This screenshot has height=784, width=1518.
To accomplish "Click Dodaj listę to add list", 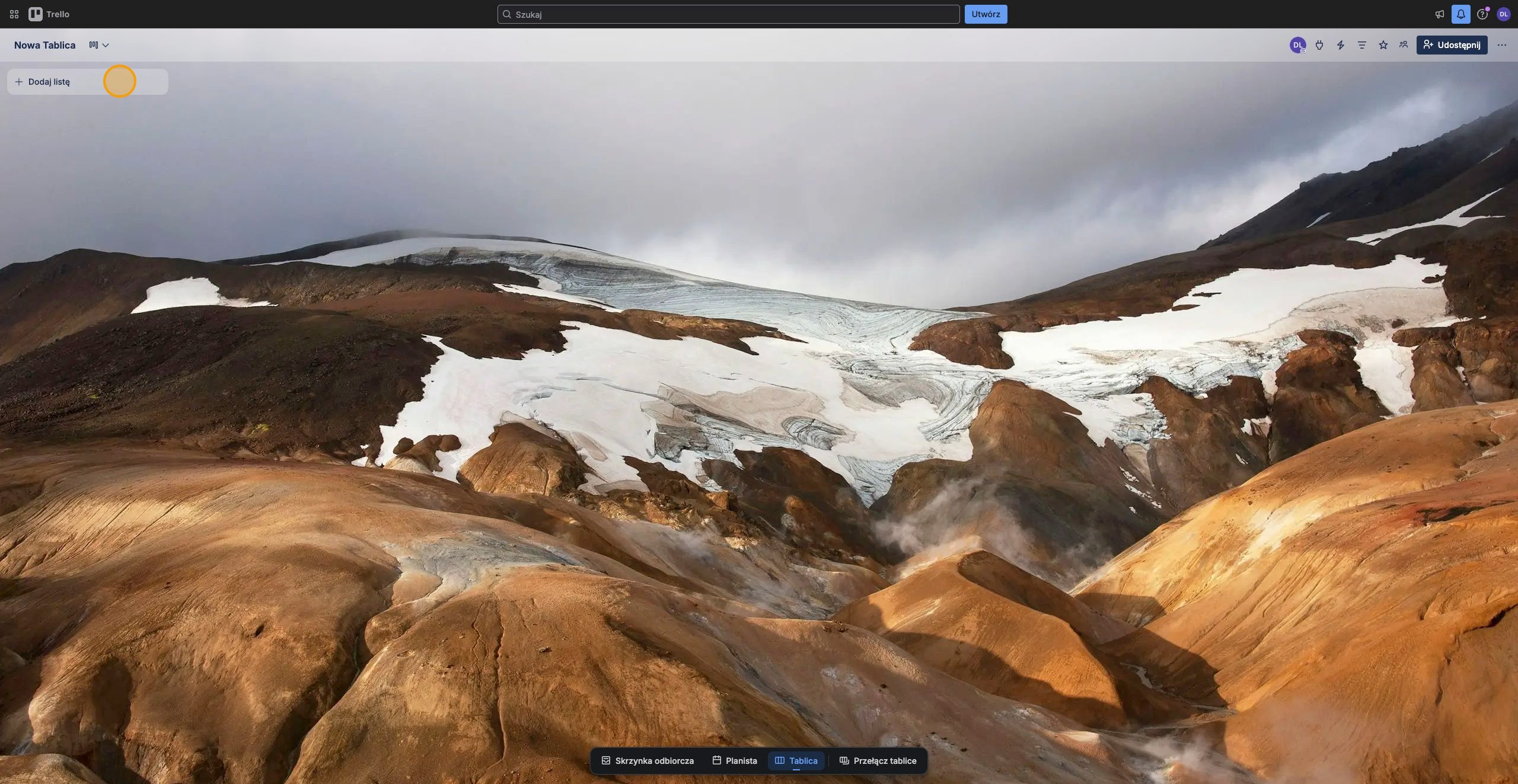I will tap(88, 82).
